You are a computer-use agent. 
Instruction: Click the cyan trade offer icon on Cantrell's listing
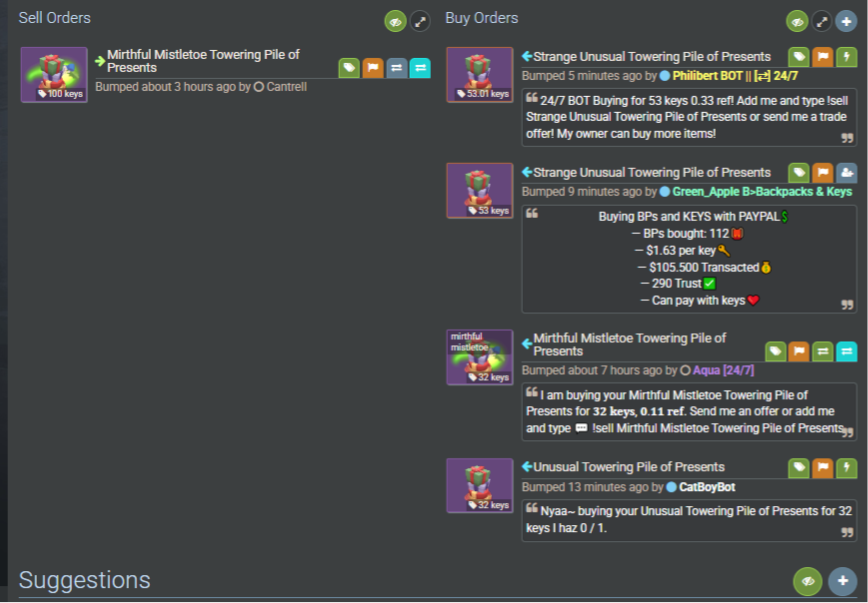tap(420, 68)
